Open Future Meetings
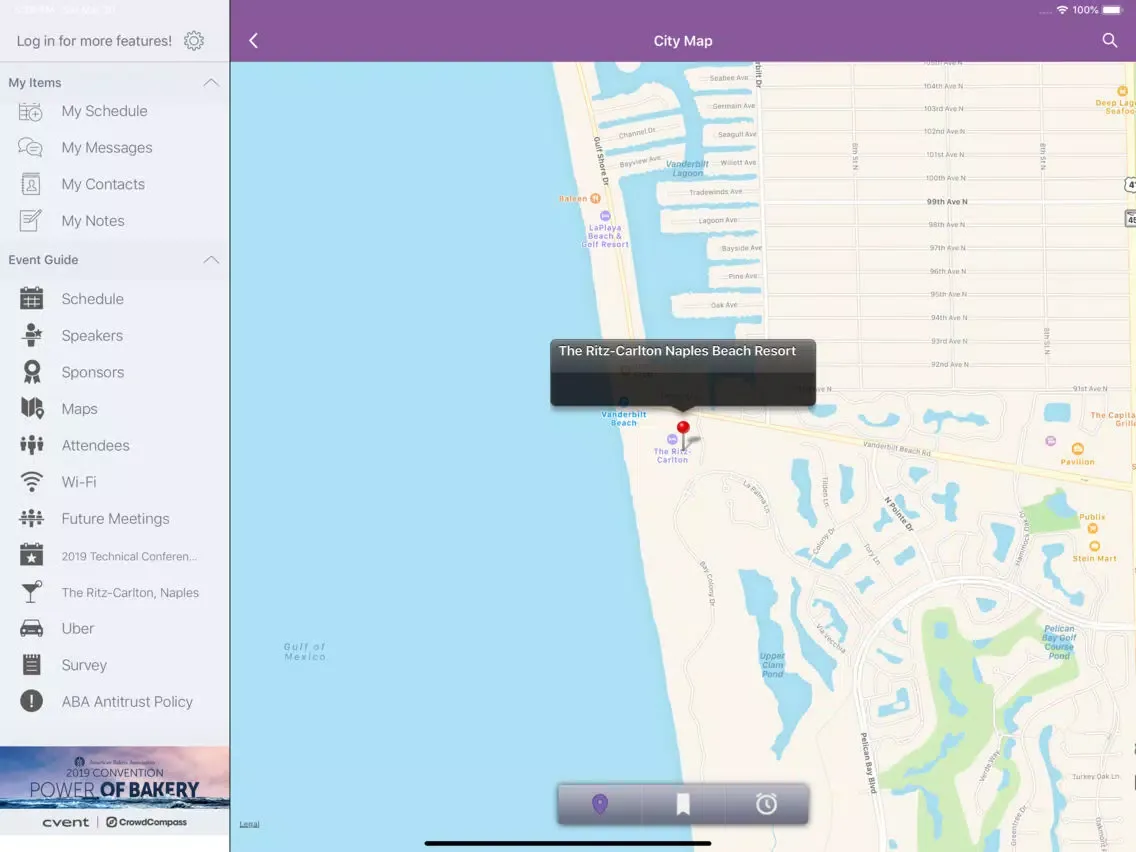Image resolution: width=1136 pixels, height=852 pixels. point(114,519)
